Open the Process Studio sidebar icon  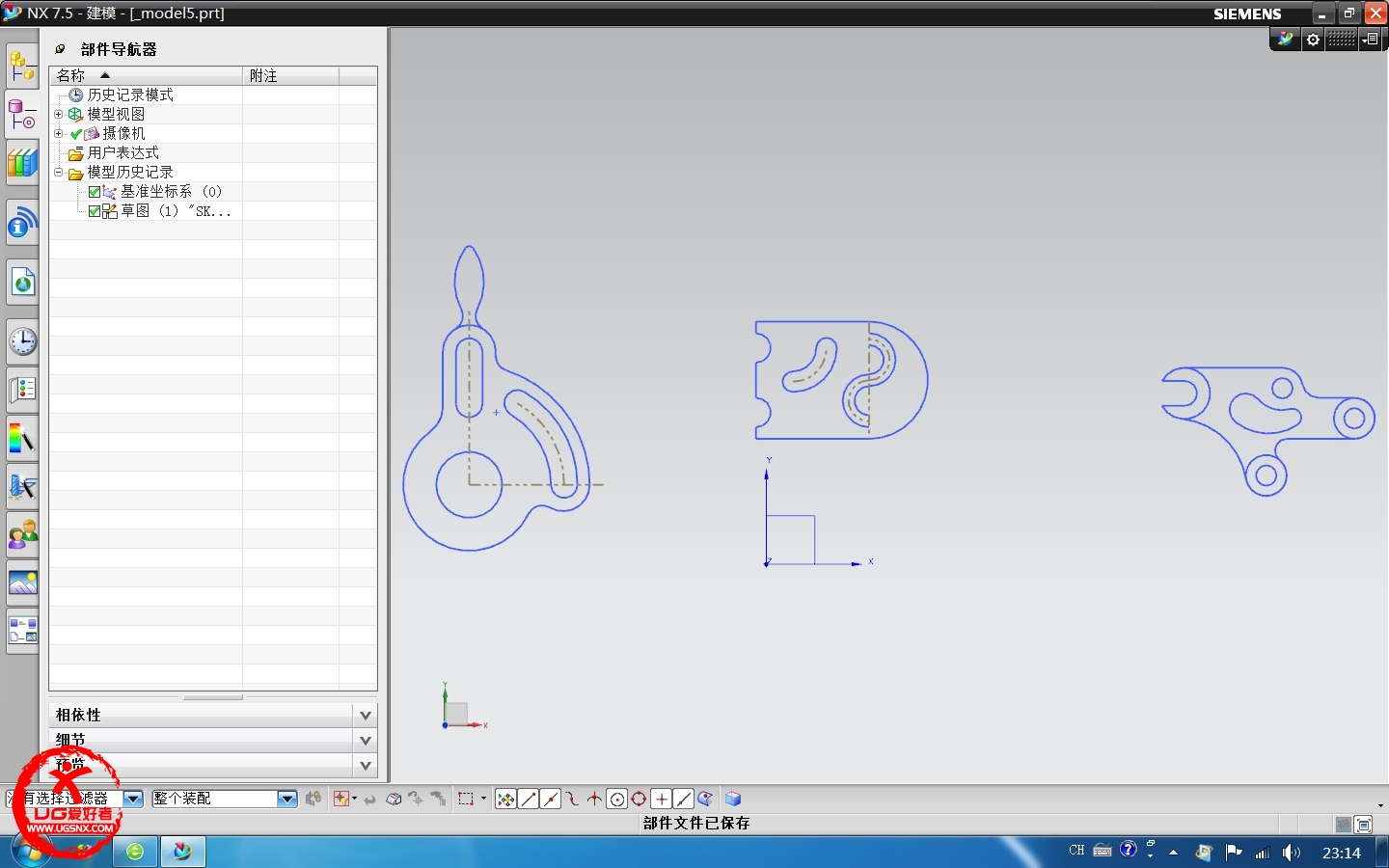(x=21, y=487)
